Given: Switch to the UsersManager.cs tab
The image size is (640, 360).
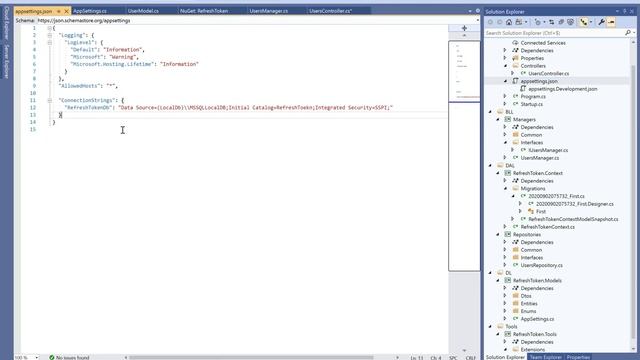Looking at the screenshot, I should [269, 11].
